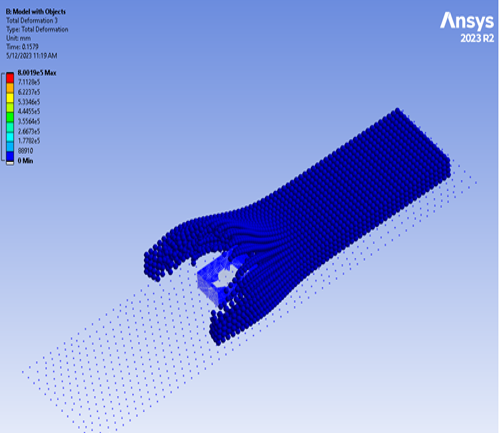Click the 0 Min legend label
This screenshot has width=499, height=433.
25,161
